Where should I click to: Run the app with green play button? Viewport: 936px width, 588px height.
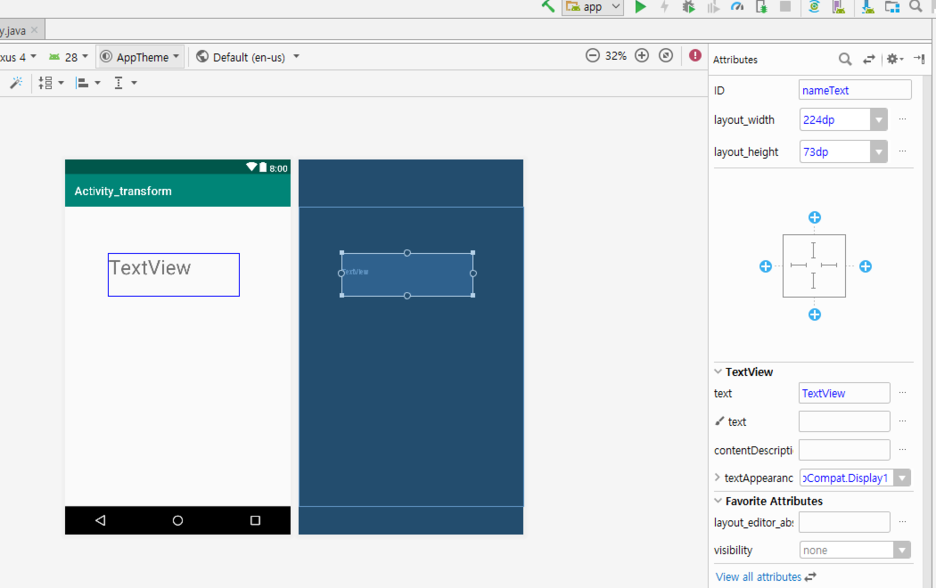(641, 7)
